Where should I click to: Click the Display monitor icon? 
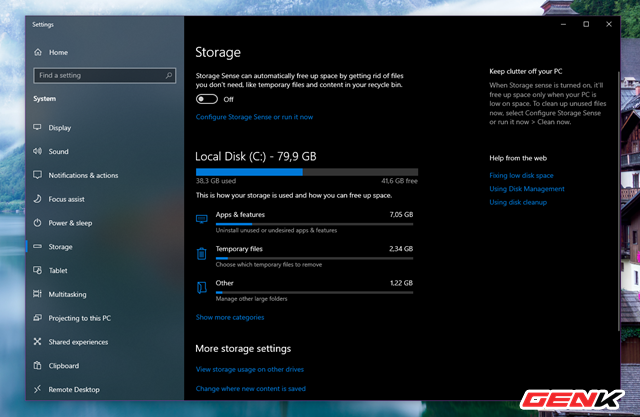(x=38, y=128)
